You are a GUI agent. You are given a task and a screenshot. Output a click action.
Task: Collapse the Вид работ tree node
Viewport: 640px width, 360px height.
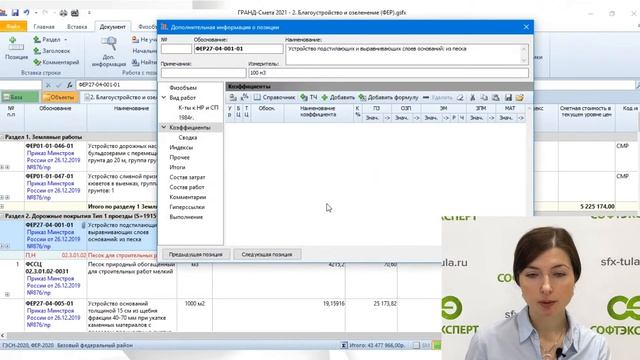point(164,98)
